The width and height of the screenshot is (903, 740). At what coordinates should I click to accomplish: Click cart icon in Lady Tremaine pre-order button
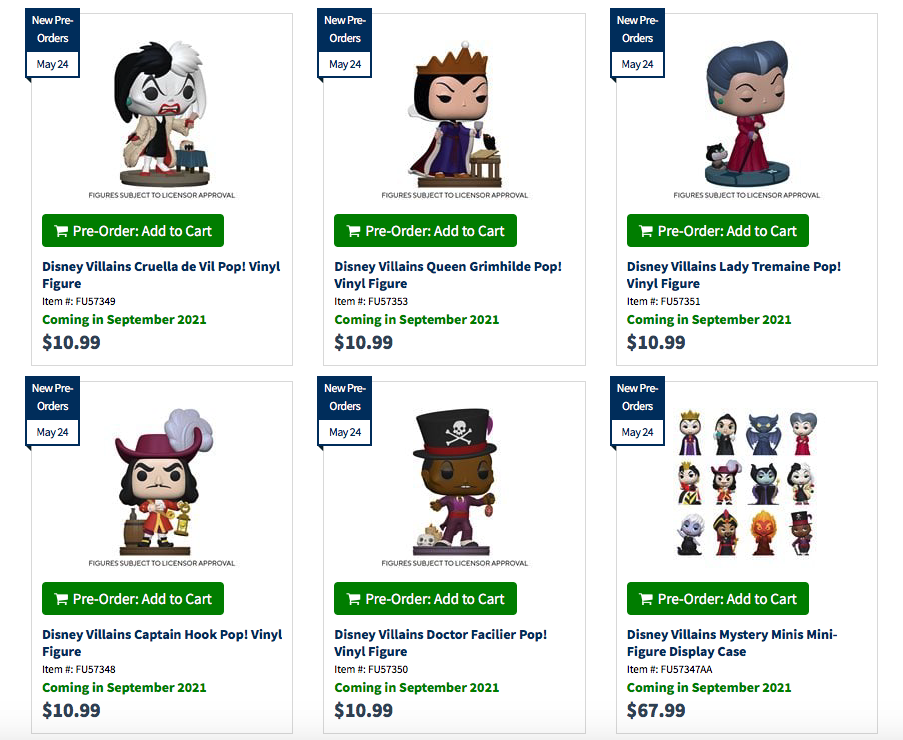[x=646, y=231]
